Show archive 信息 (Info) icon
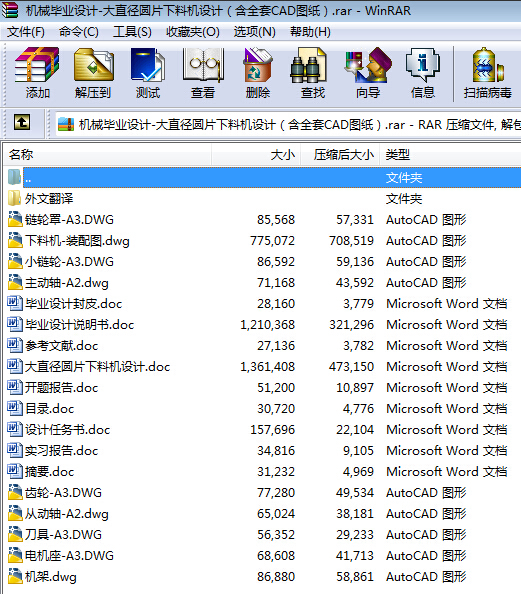This screenshot has height=594, width=521. click(422, 64)
